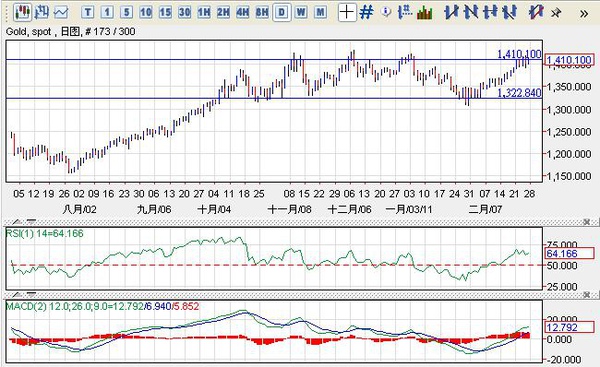Image resolution: width=600 pixels, height=367 pixels.
Task: Select the falling trend line drawing tool
Action: pos(471,12)
